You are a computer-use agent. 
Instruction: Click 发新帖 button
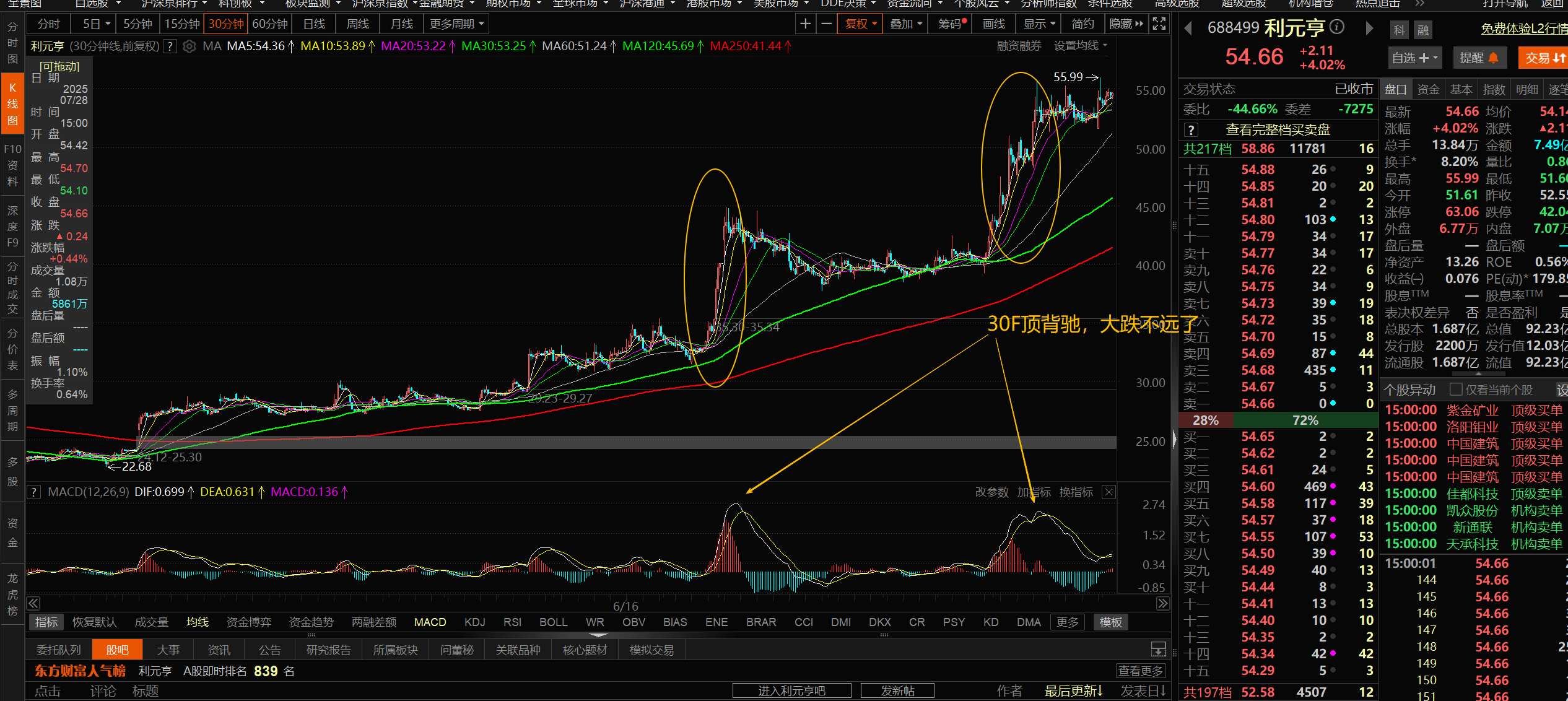897,690
